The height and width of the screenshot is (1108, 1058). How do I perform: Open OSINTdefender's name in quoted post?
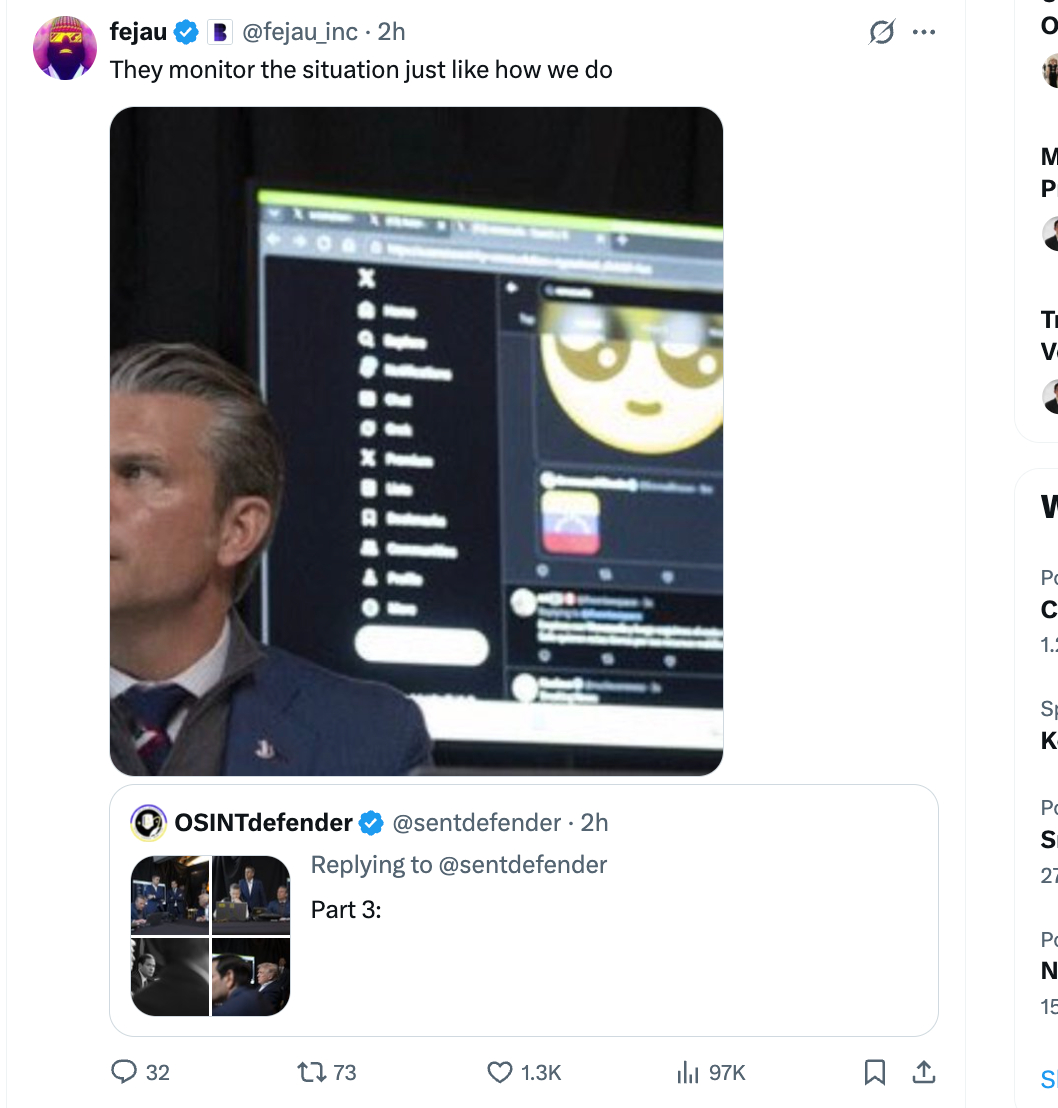coord(263,823)
